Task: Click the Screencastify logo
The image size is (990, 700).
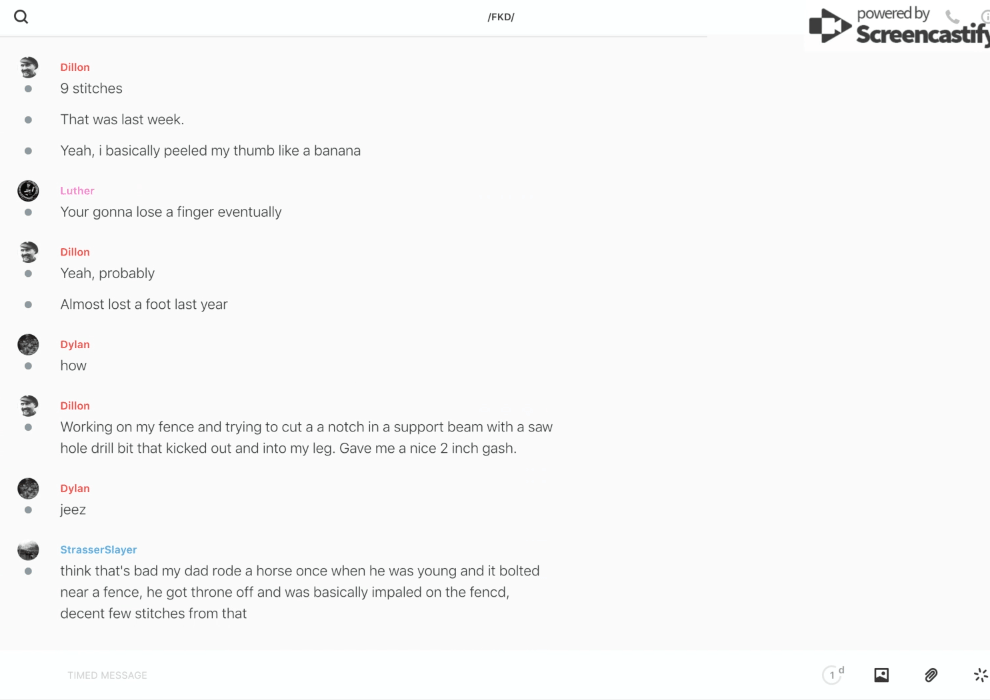Action: point(898,27)
